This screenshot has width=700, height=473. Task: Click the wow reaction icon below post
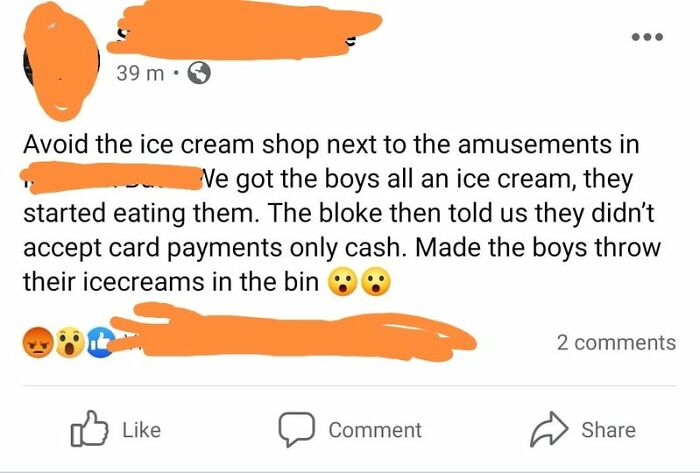pos(70,342)
